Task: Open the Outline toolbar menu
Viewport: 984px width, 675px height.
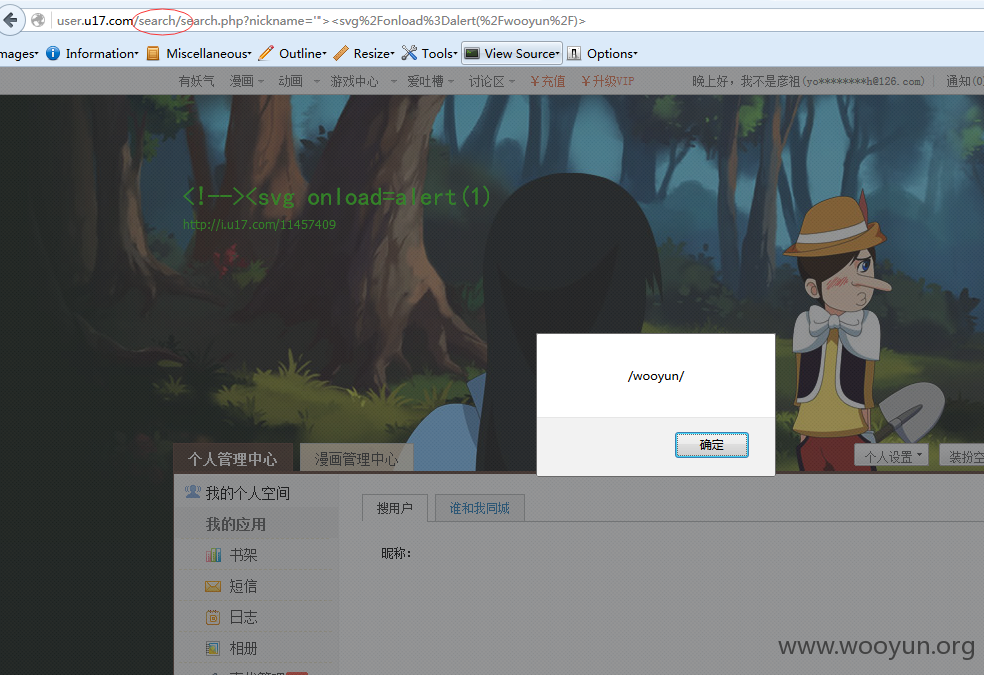Action: (x=302, y=53)
